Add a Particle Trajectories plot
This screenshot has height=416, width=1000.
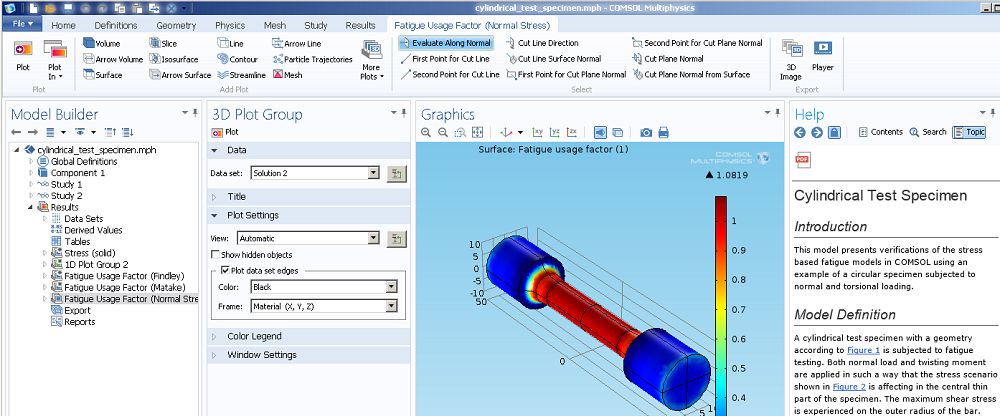click(312, 59)
